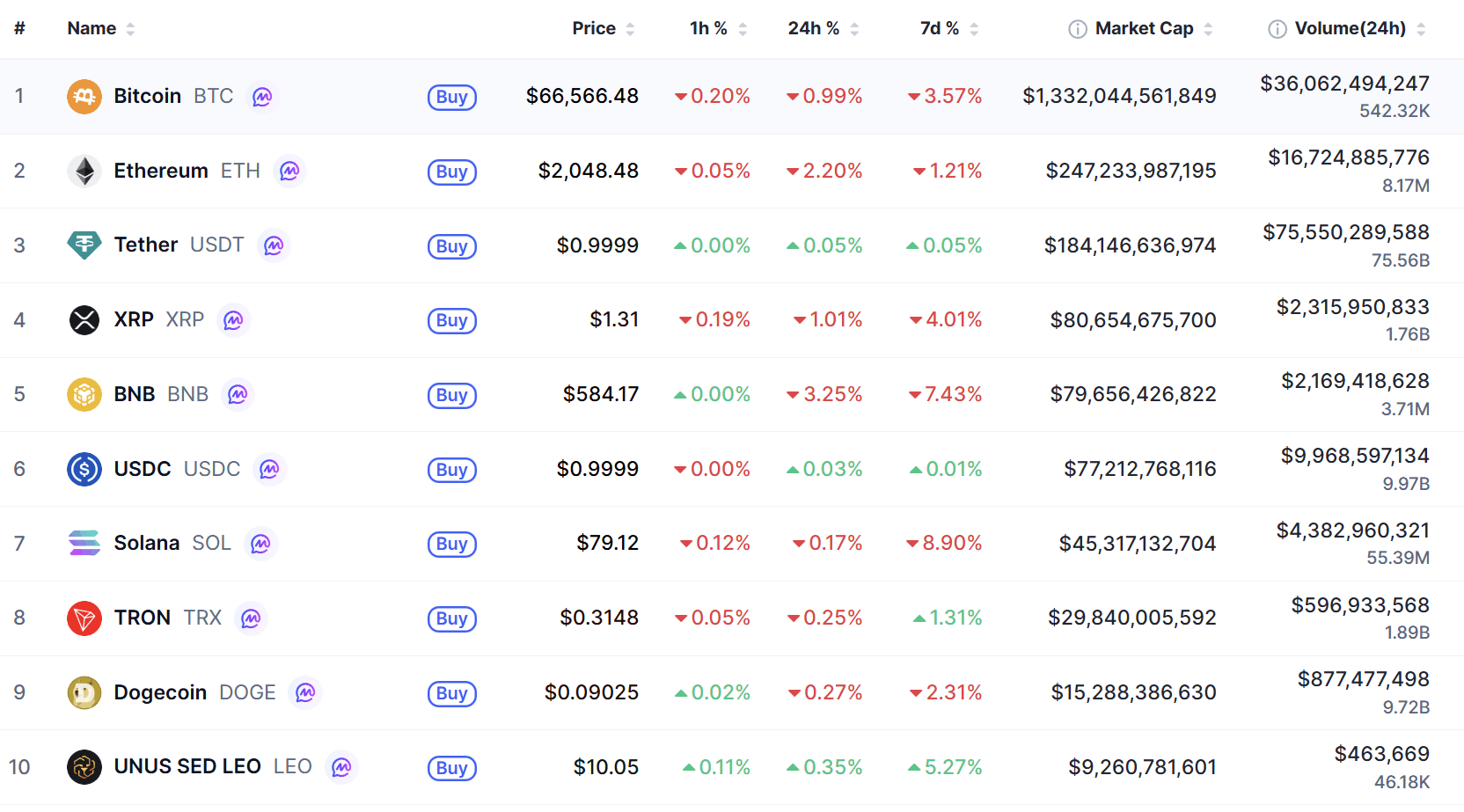
Task: Select LEO 7d change 5.27%
Action: tap(945, 767)
